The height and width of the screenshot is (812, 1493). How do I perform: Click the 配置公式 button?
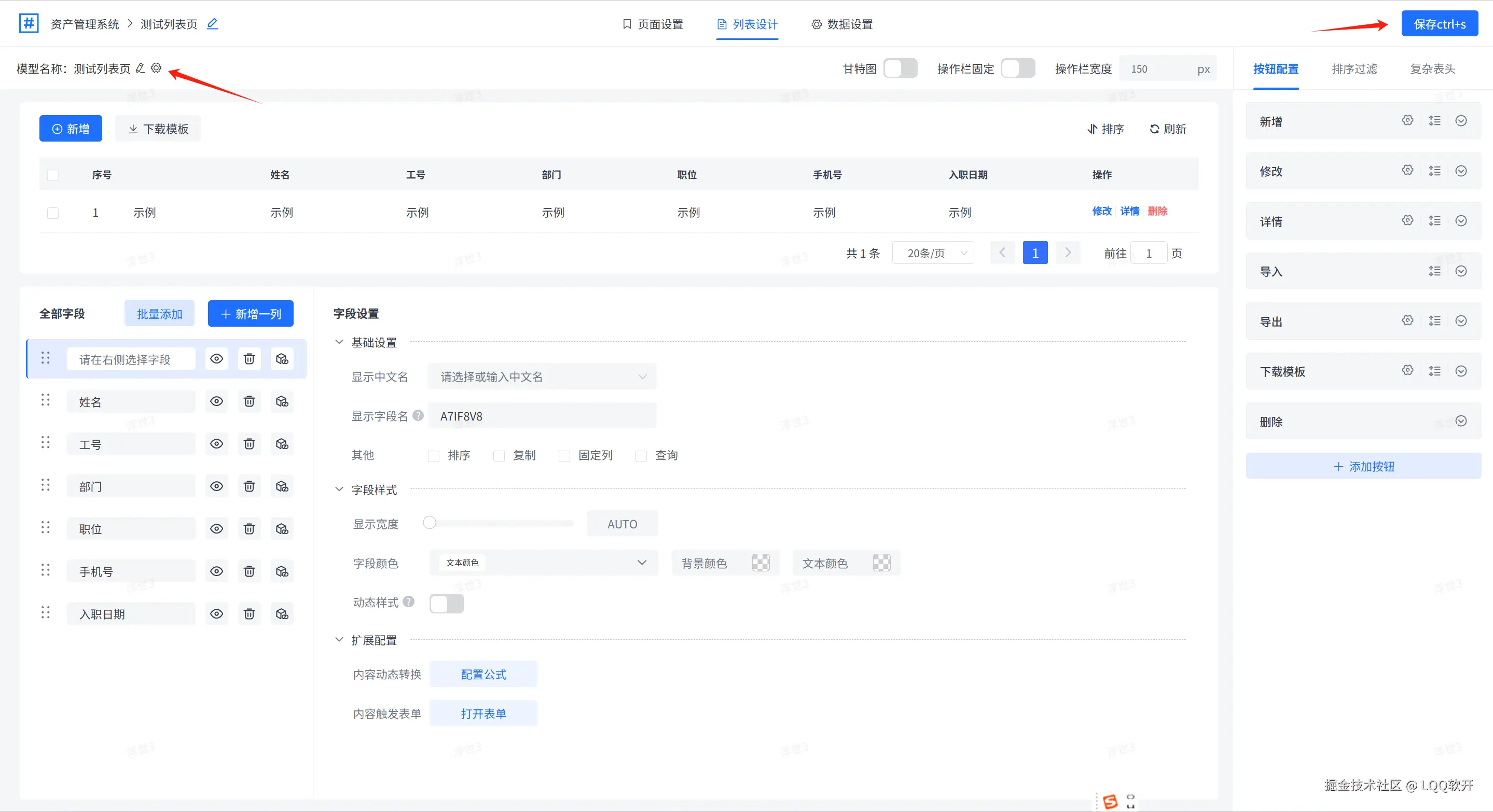483,674
